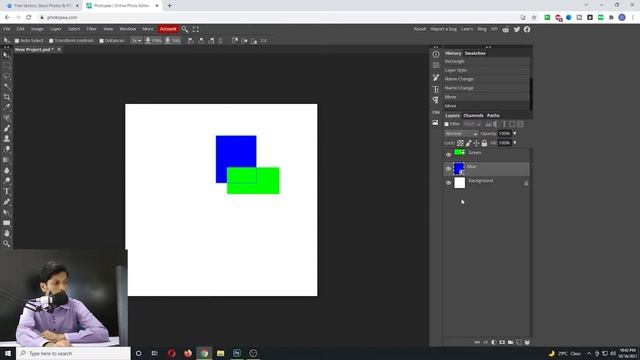Open the export scale 1x dropdown

click(136, 41)
